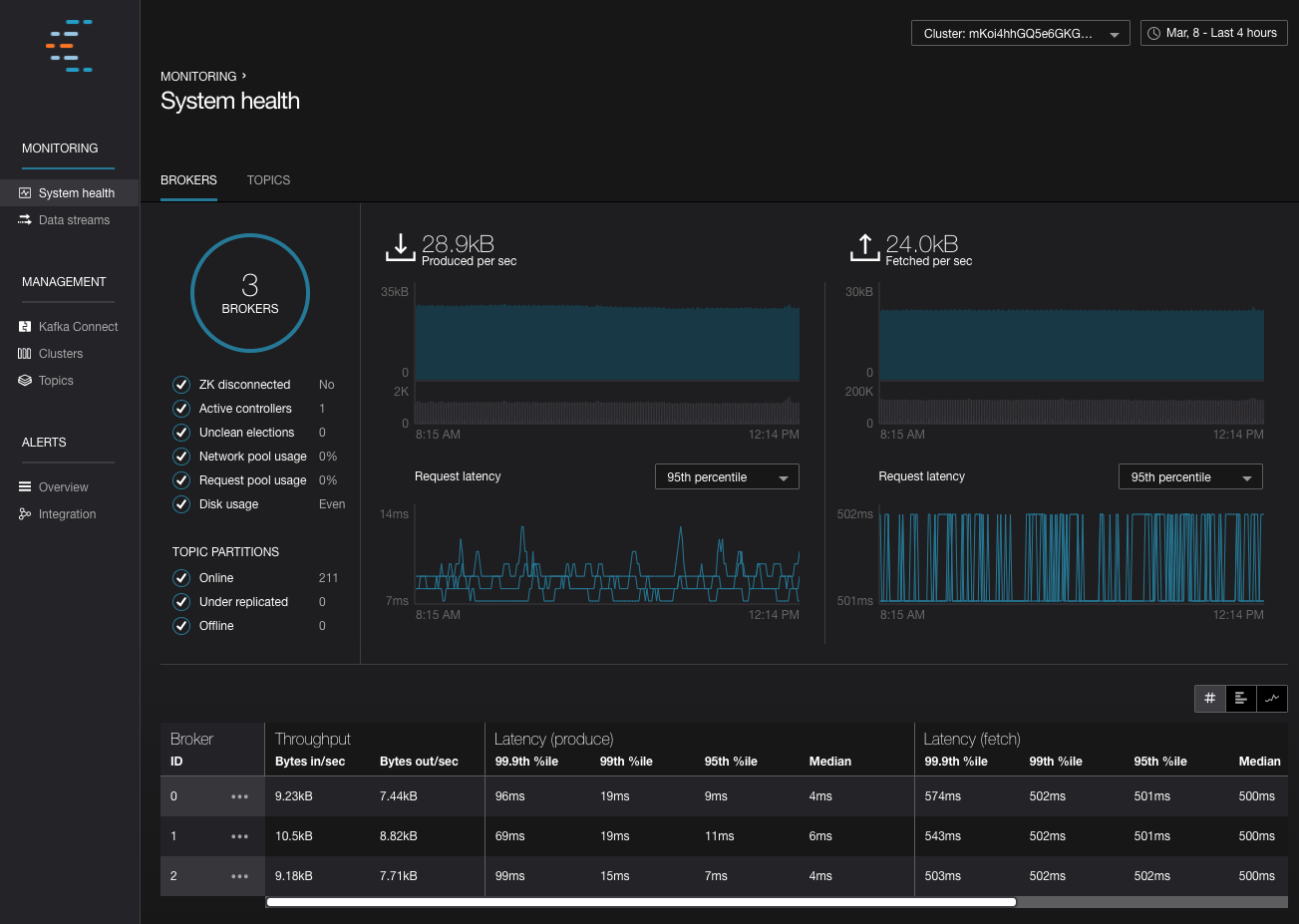Click the Integration sidebar icon

coord(25,514)
